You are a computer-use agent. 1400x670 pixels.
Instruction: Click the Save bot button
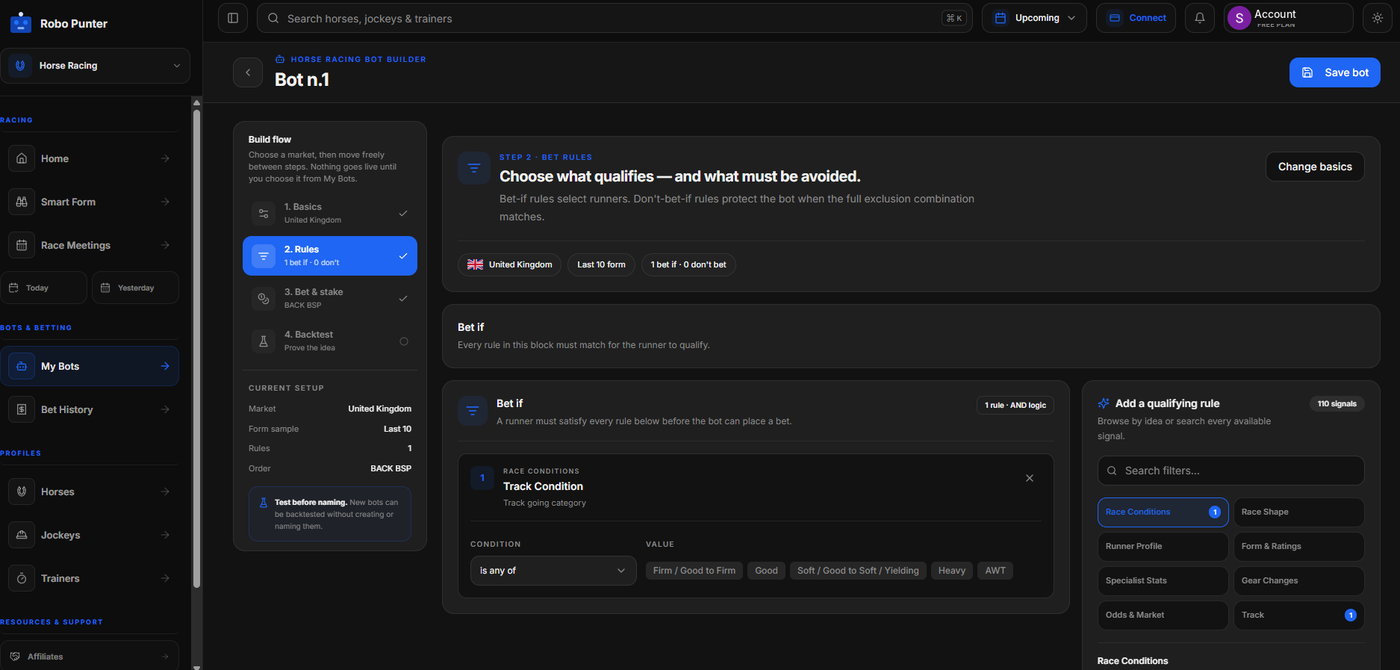[1334, 72]
